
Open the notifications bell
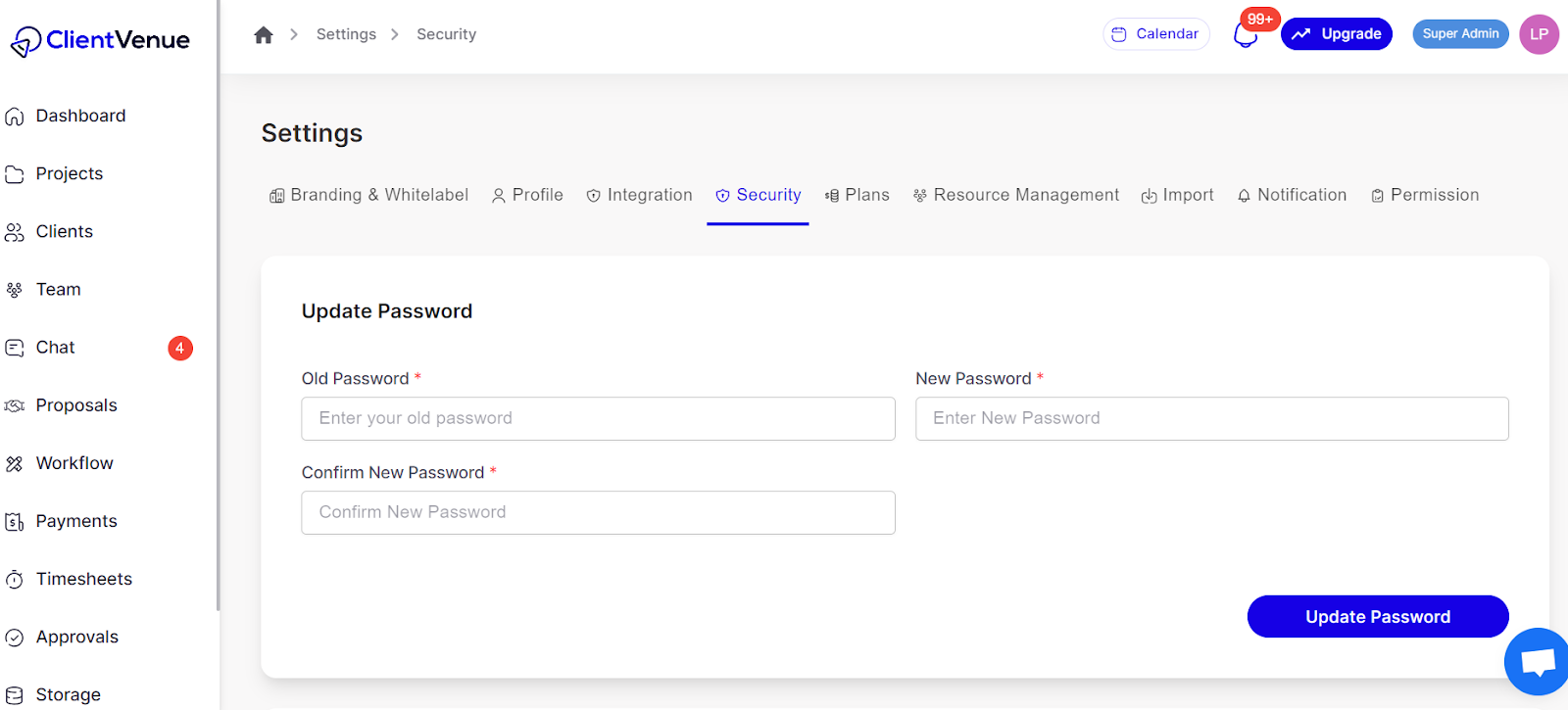click(x=1245, y=36)
